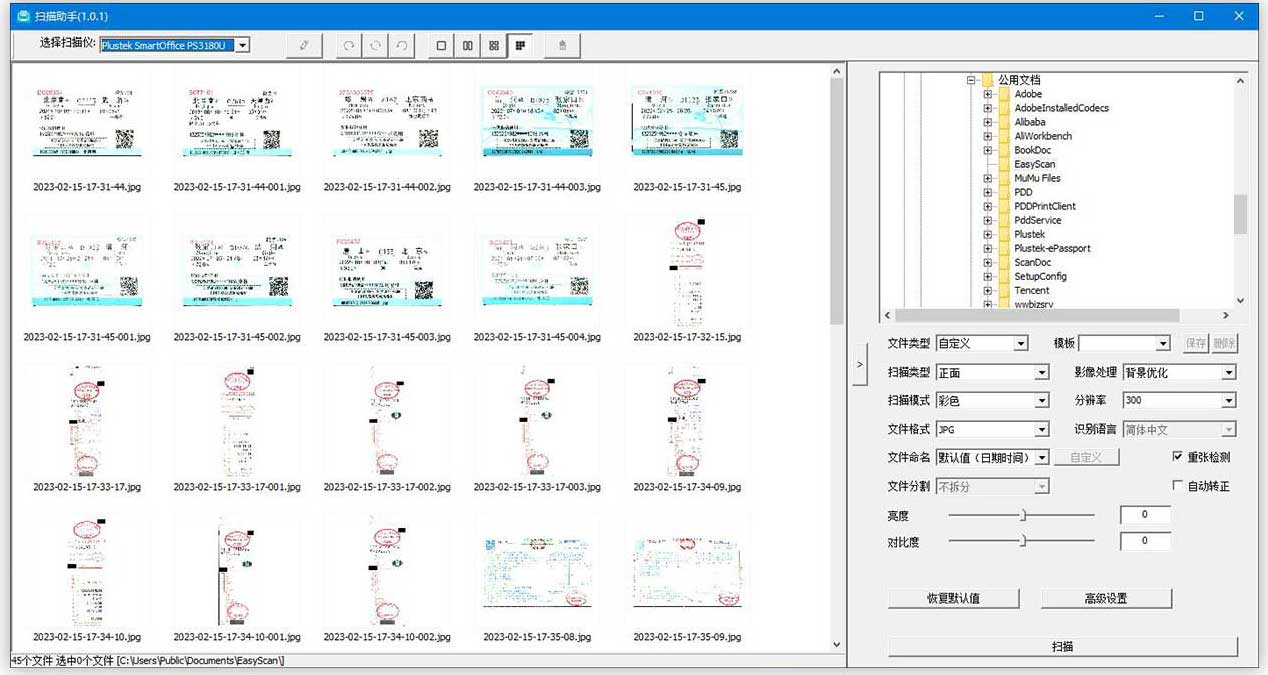Open the 模板 template dropdown
Image resolution: width=1268 pixels, height=675 pixels.
(x=1124, y=343)
